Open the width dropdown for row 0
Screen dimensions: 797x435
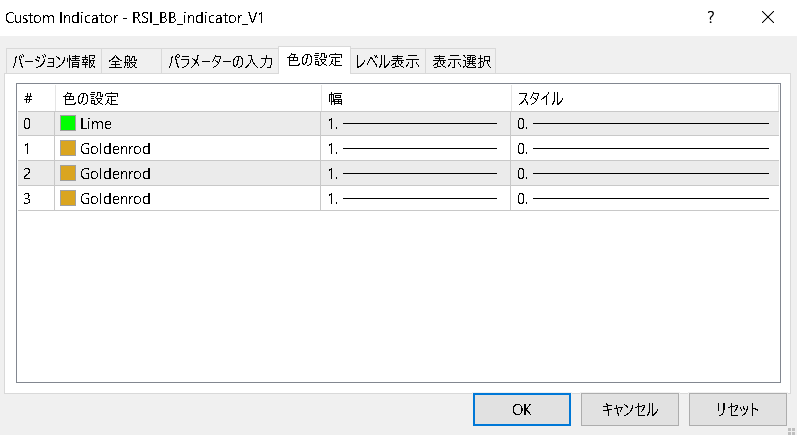tap(415, 124)
